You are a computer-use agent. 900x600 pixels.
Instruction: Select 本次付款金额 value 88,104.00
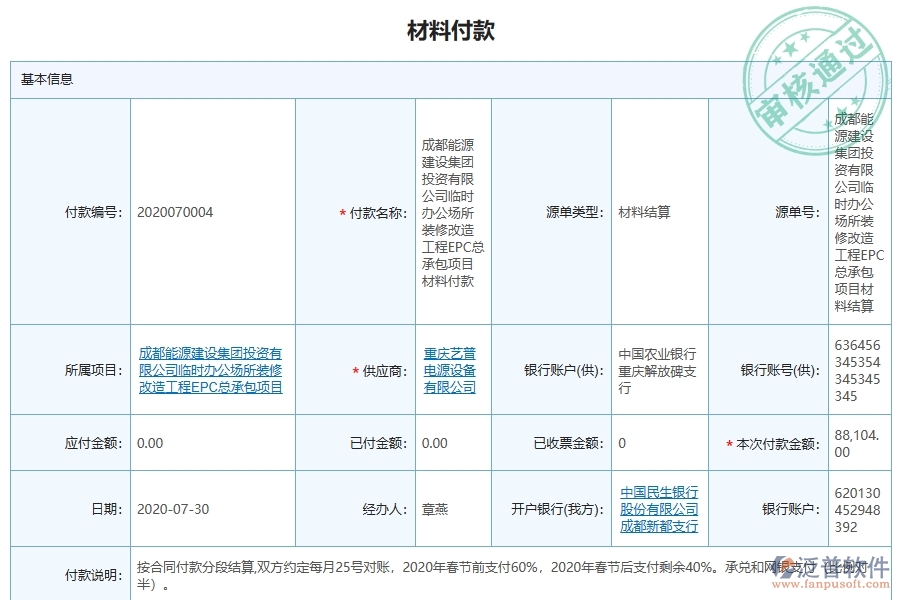coord(857,444)
